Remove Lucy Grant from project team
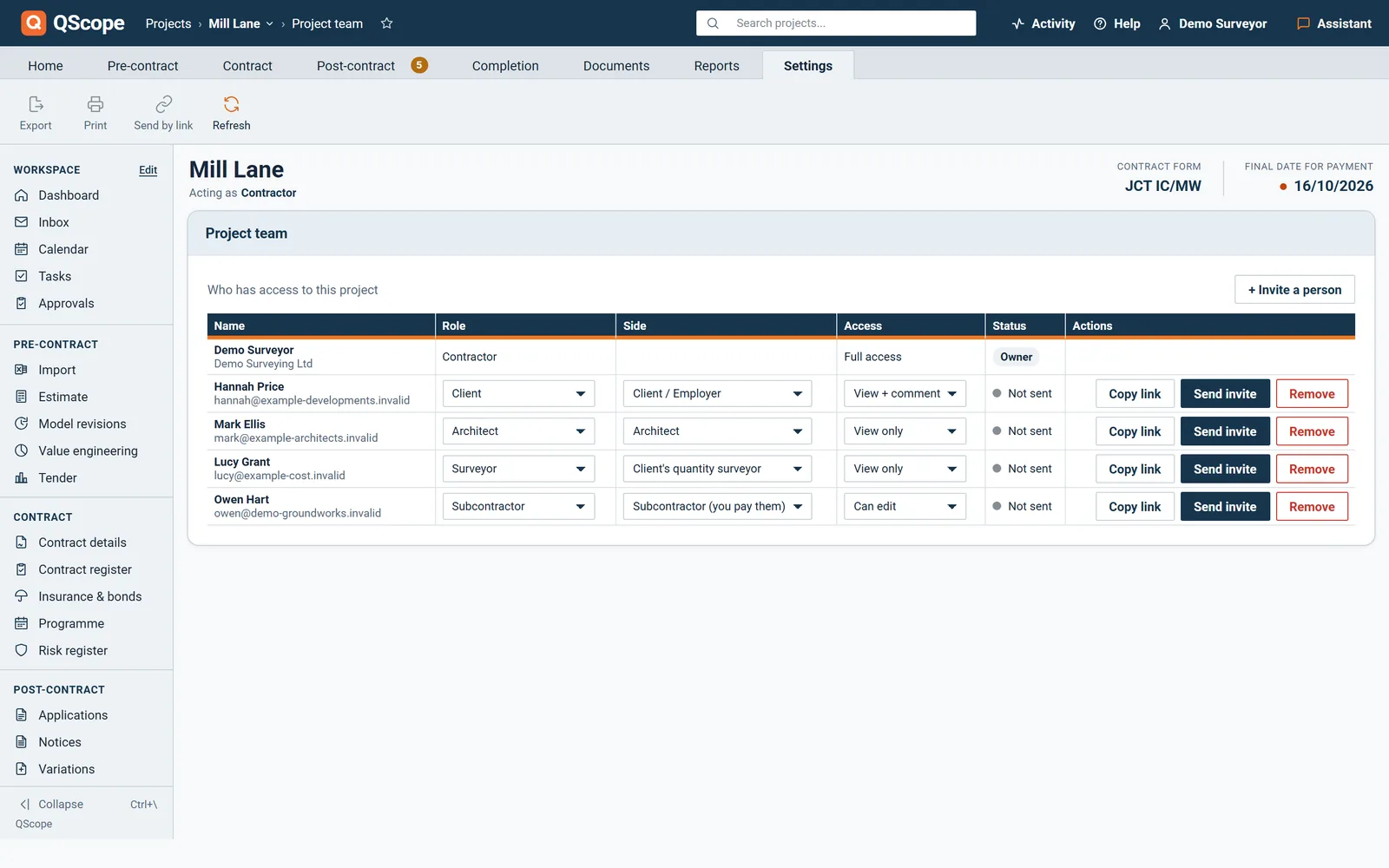The width and height of the screenshot is (1389, 868). click(x=1312, y=469)
